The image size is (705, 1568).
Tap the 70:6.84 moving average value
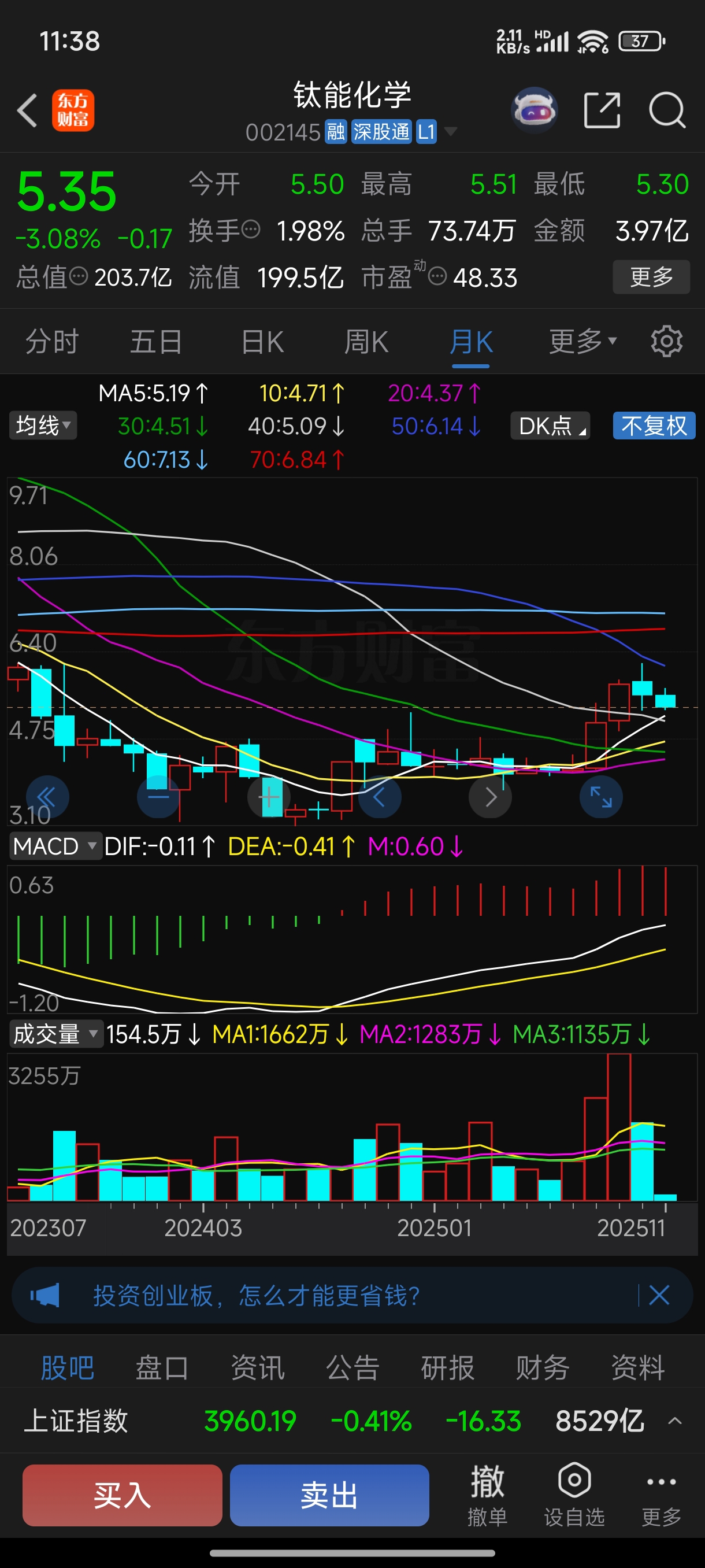297,459
